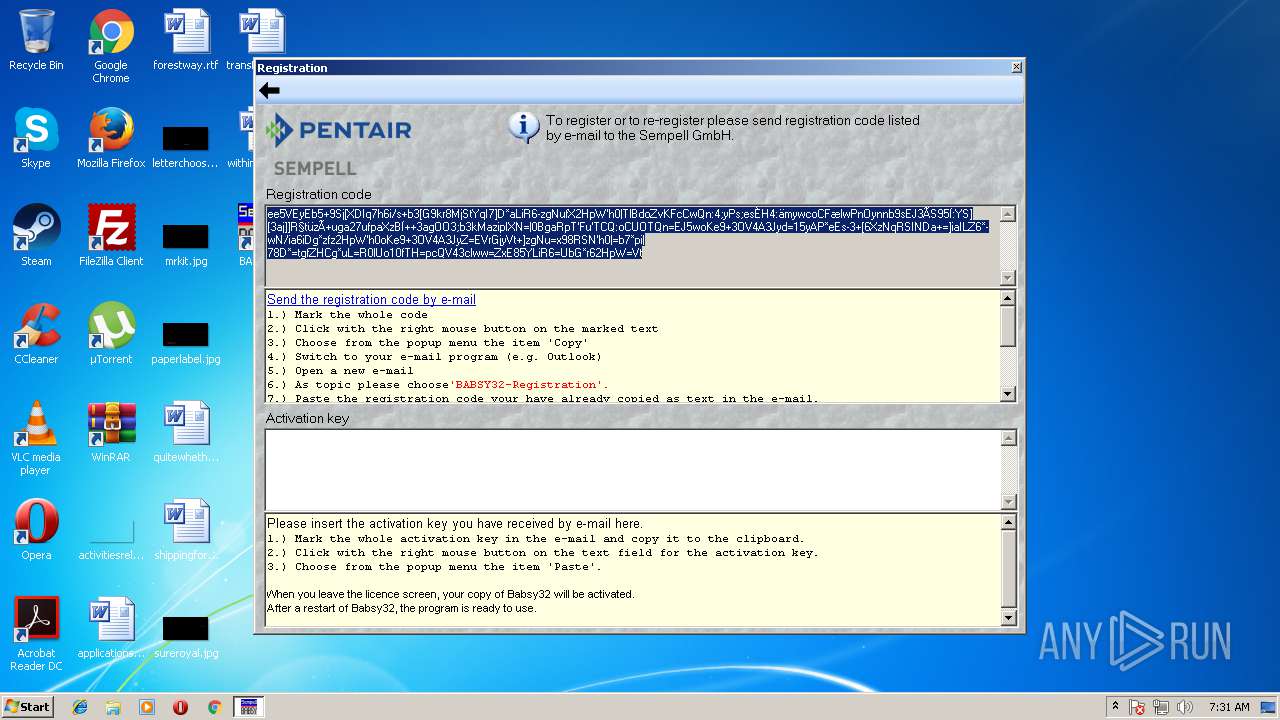Select the Skype desktop shortcut
Screen dimensions: 1280x720
click(x=36, y=138)
